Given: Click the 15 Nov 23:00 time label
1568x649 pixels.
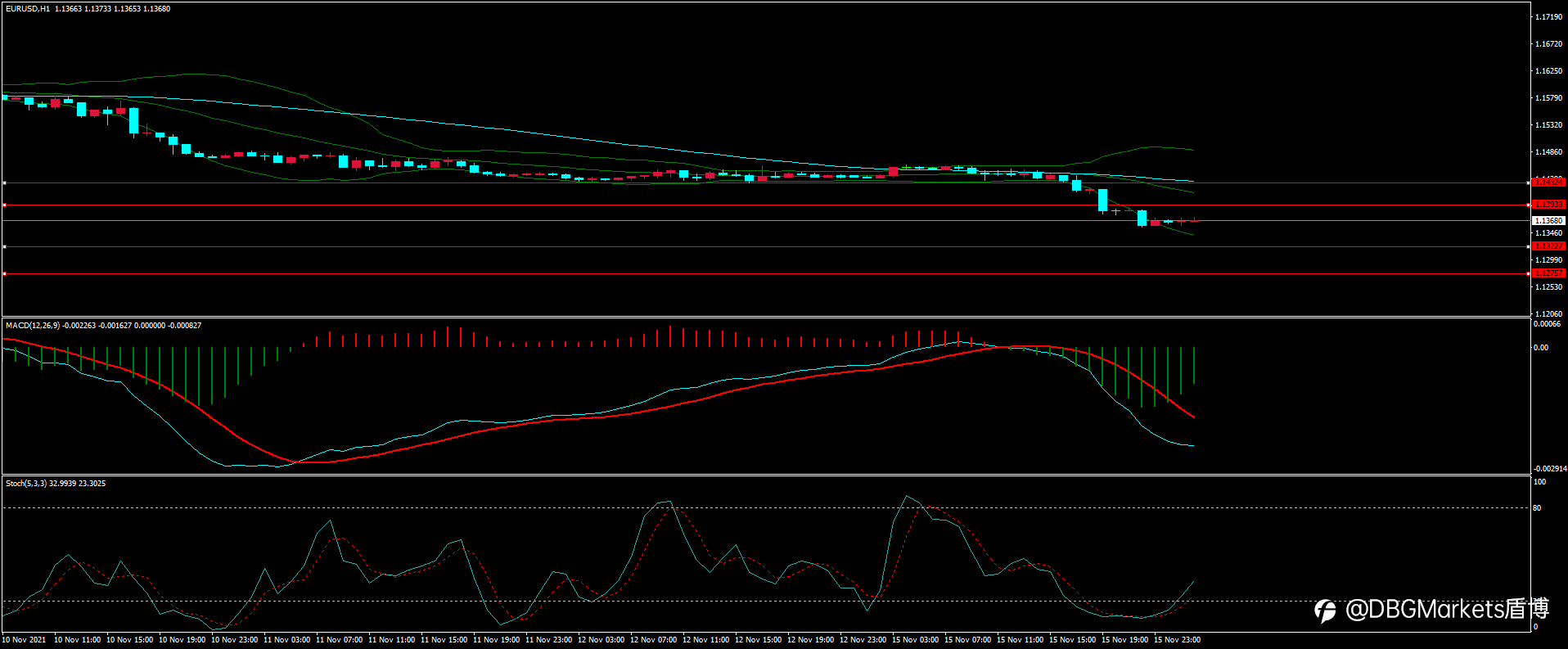Looking at the screenshot, I should pyautogui.click(x=1177, y=640).
